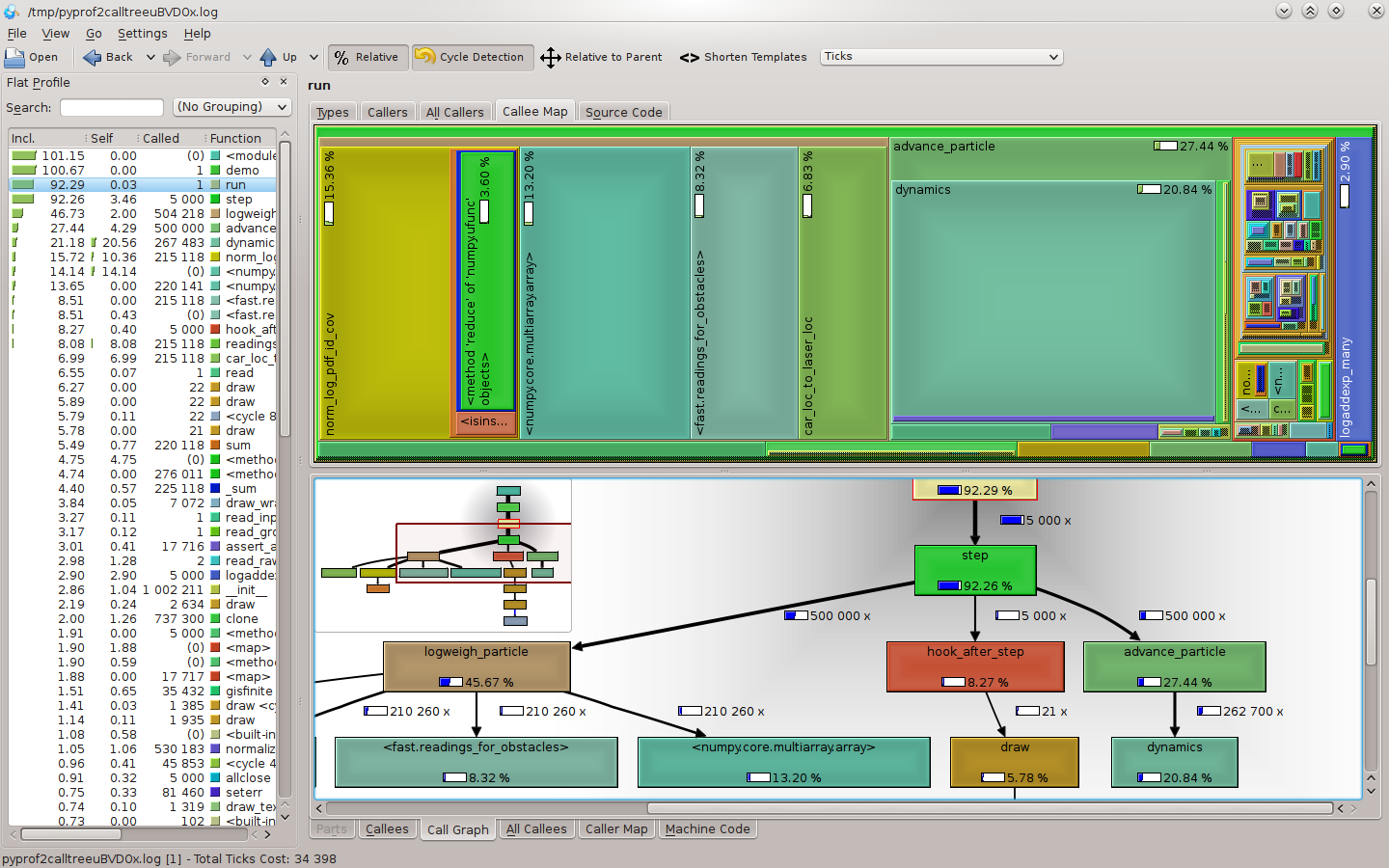Viewport: 1389px width, 868px height.
Task: Toggle Relative to Parent mode
Action: coord(602,57)
